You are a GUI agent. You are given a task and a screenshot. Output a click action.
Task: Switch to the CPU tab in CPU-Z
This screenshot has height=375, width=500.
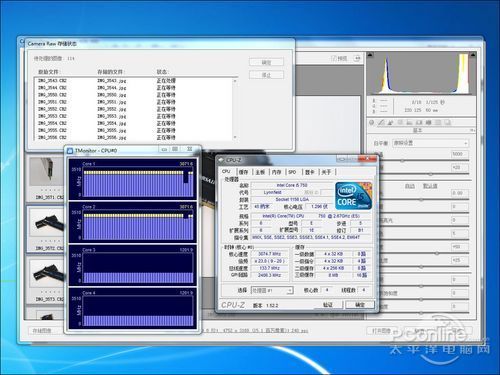pos(226,171)
